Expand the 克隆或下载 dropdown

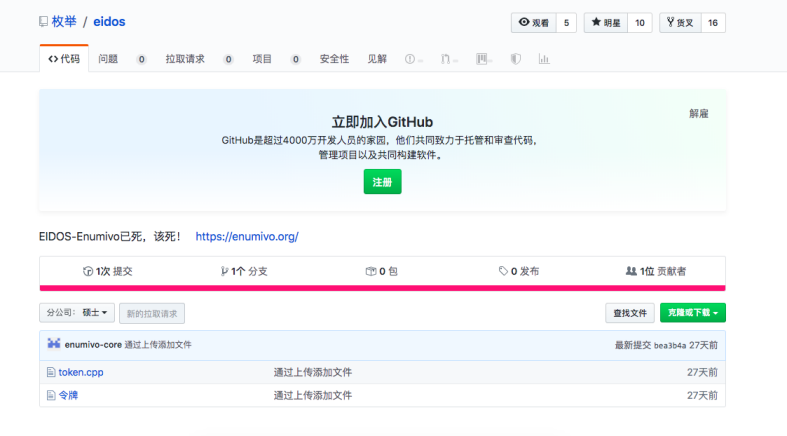coord(693,313)
